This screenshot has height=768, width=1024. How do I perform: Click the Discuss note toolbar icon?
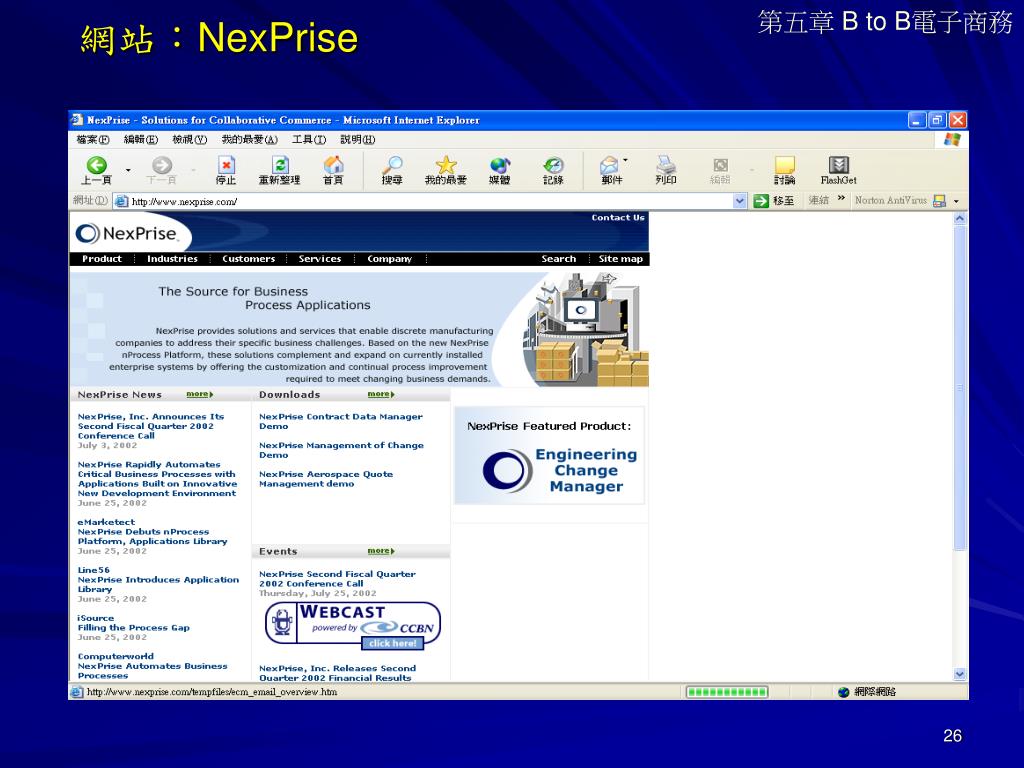pos(784,165)
